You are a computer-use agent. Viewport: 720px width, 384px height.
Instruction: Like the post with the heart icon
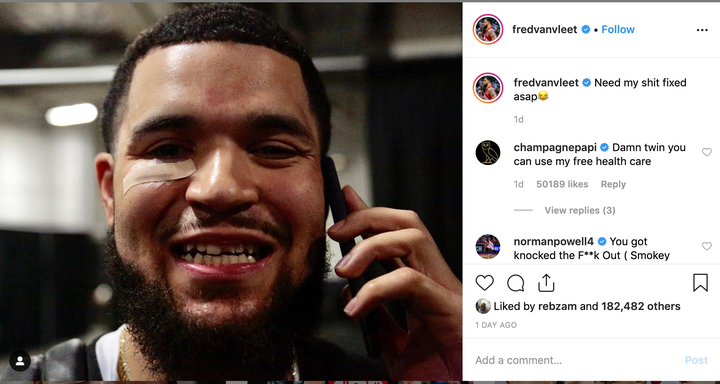pyautogui.click(x=484, y=283)
